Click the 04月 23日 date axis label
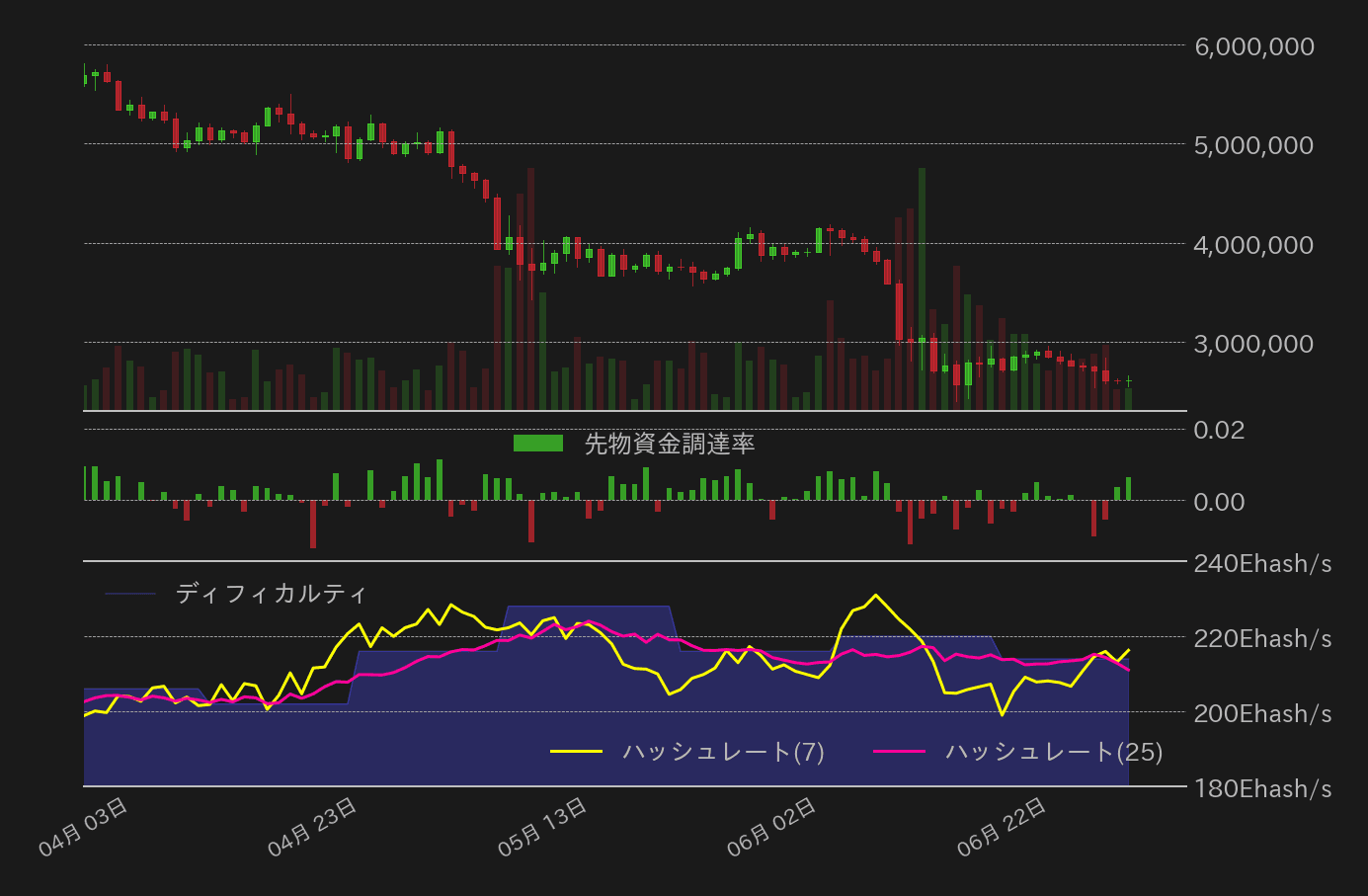Screen dimensions: 1368x896 coord(313,827)
